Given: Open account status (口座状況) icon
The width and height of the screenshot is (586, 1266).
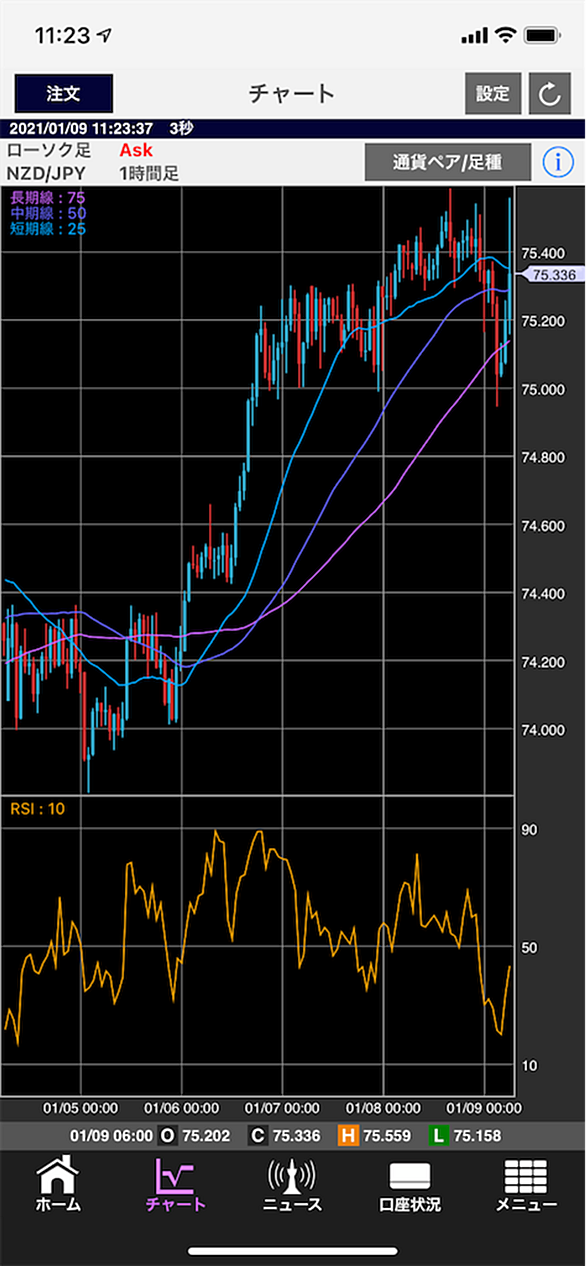Looking at the screenshot, I should pos(409,1185).
